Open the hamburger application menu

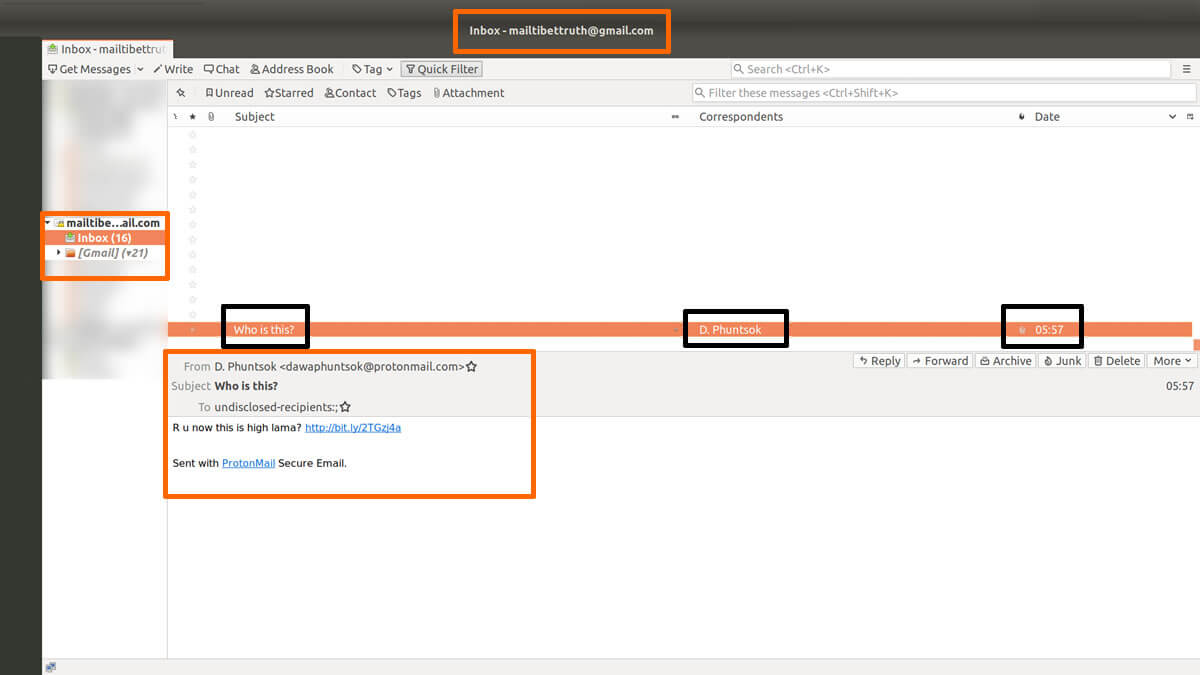[1187, 69]
